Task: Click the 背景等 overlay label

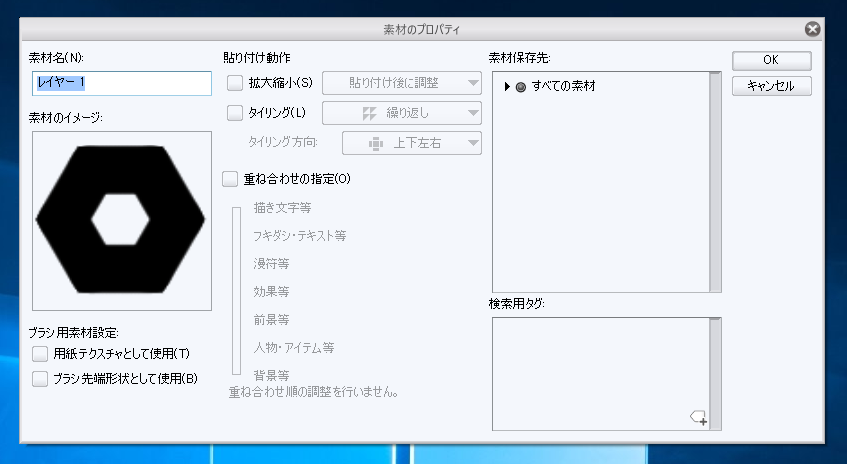Action: pos(271,375)
